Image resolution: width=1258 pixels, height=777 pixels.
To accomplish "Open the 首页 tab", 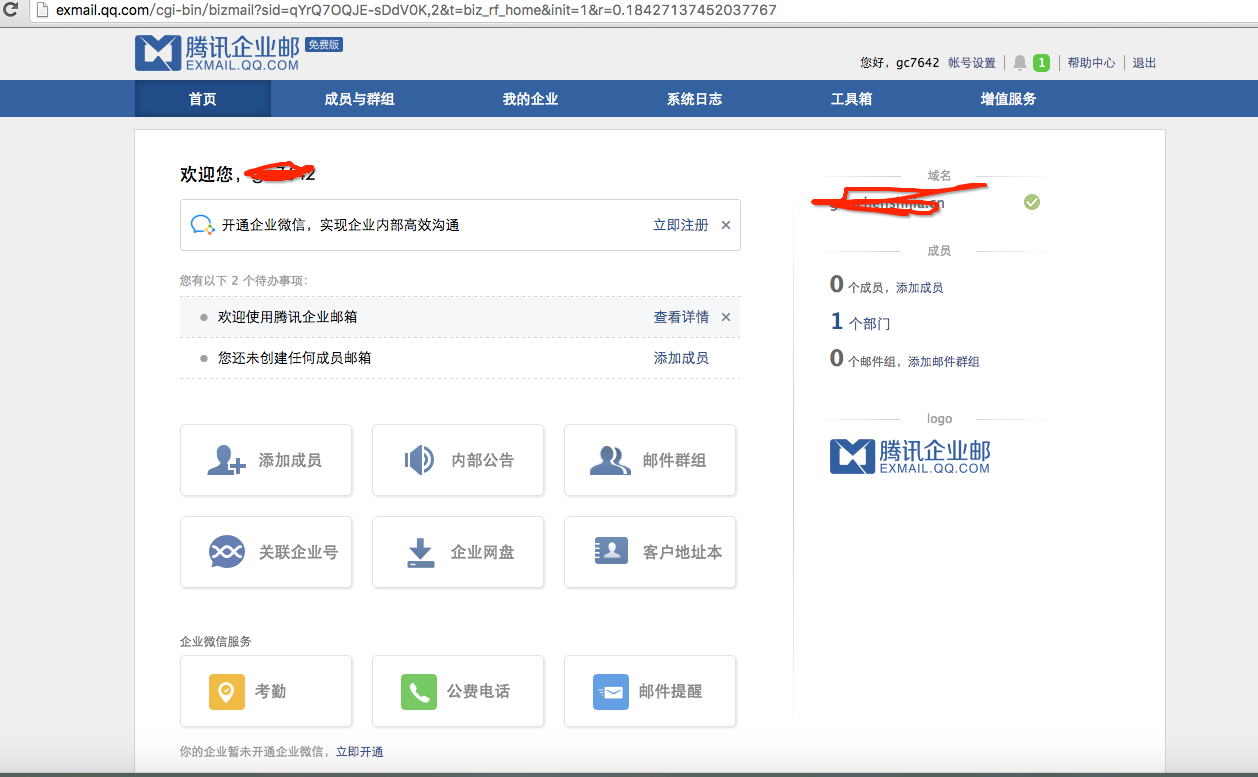I will (x=203, y=99).
